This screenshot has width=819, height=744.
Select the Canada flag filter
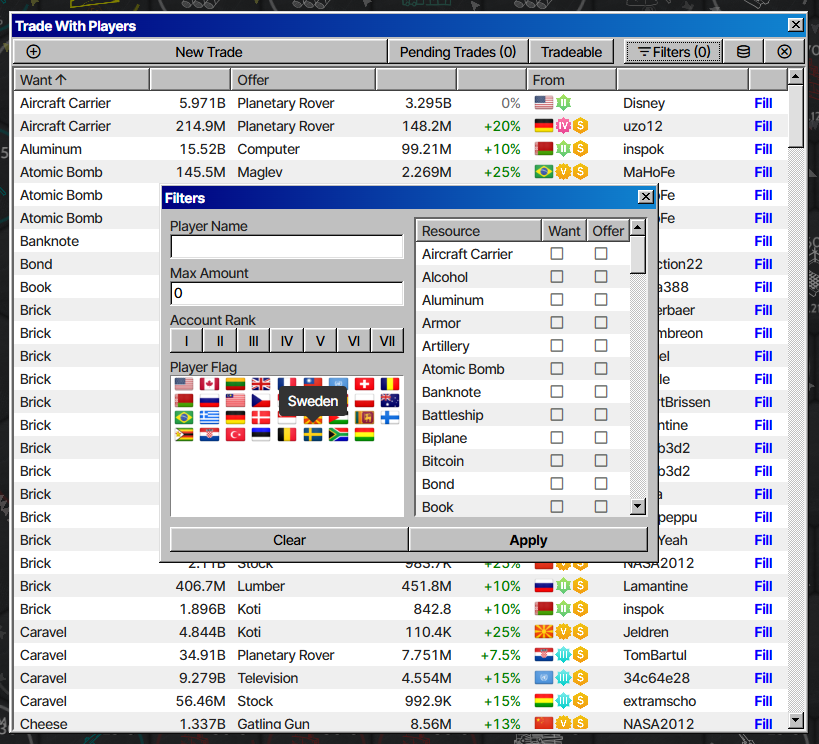(209, 384)
